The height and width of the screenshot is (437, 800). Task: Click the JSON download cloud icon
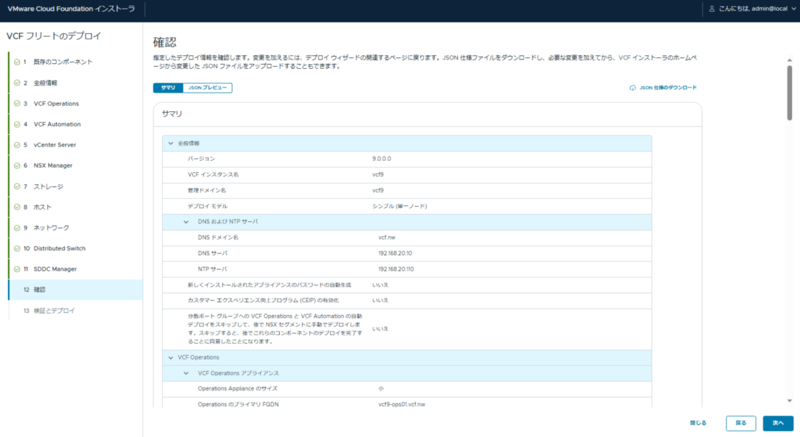pyautogui.click(x=633, y=88)
